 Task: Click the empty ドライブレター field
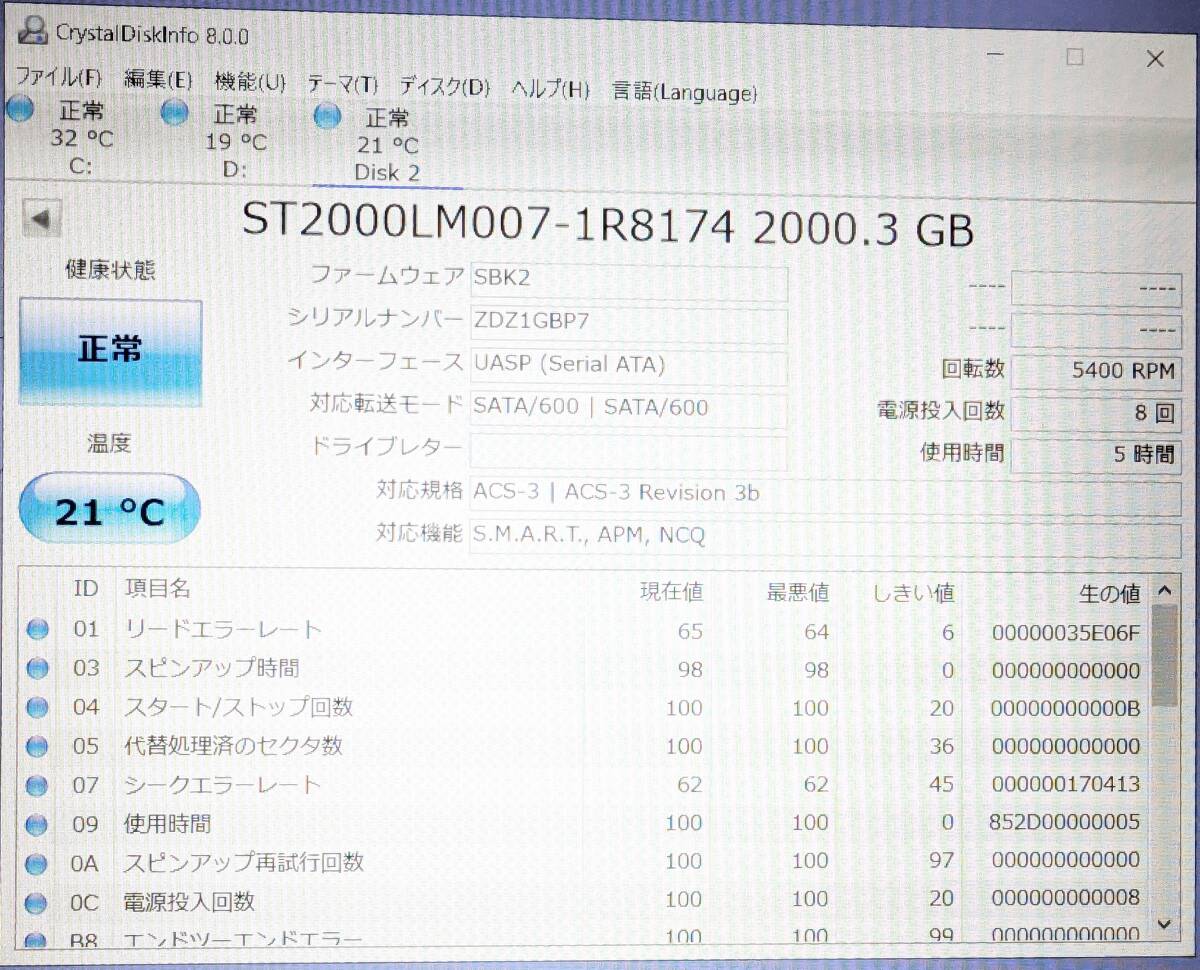(x=628, y=451)
